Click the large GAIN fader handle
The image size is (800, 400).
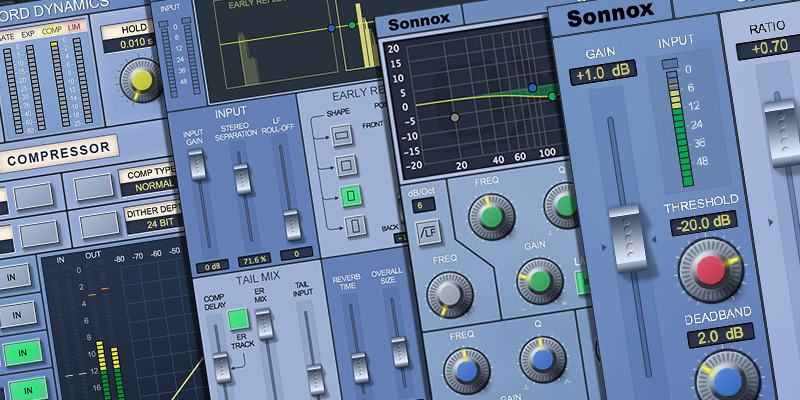pyautogui.click(x=627, y=238)
